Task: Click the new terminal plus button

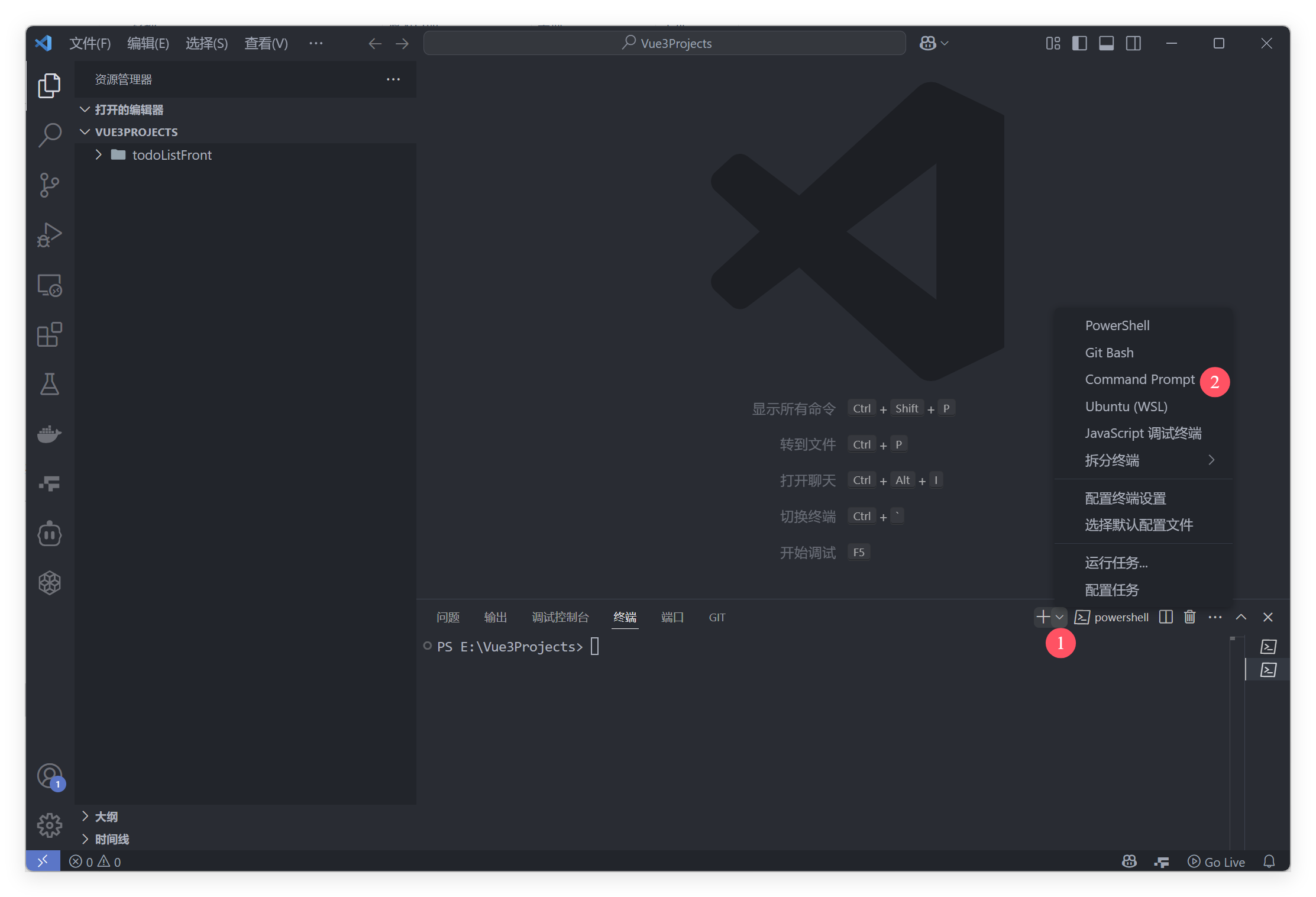Action: (x=1043, y=617)
